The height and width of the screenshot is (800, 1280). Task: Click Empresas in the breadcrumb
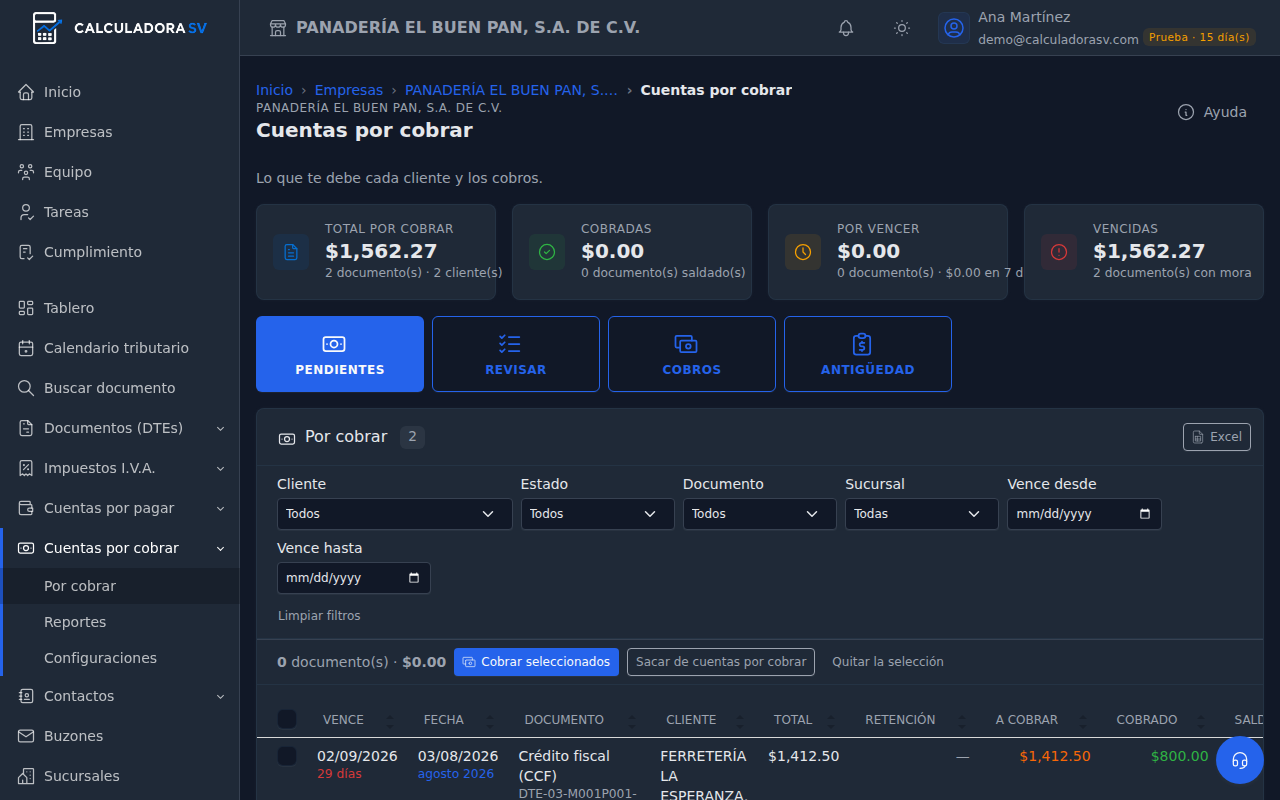(349, 90)
